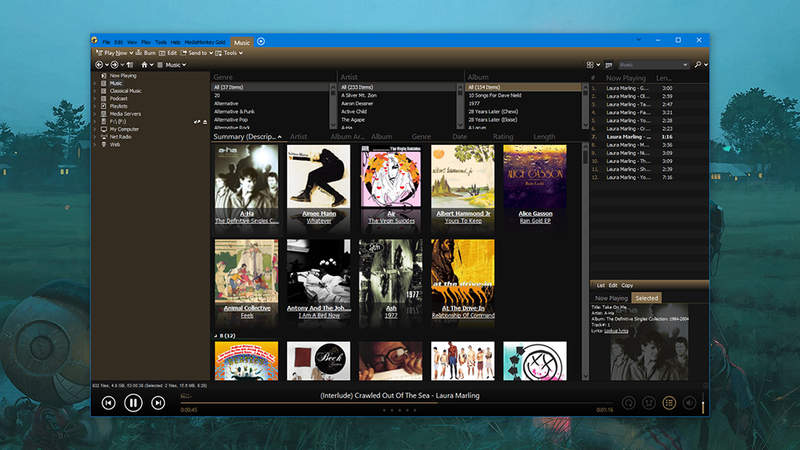Adjust the vertical volume slider
This screenshot has width=800, height=450.
[703, 403]
